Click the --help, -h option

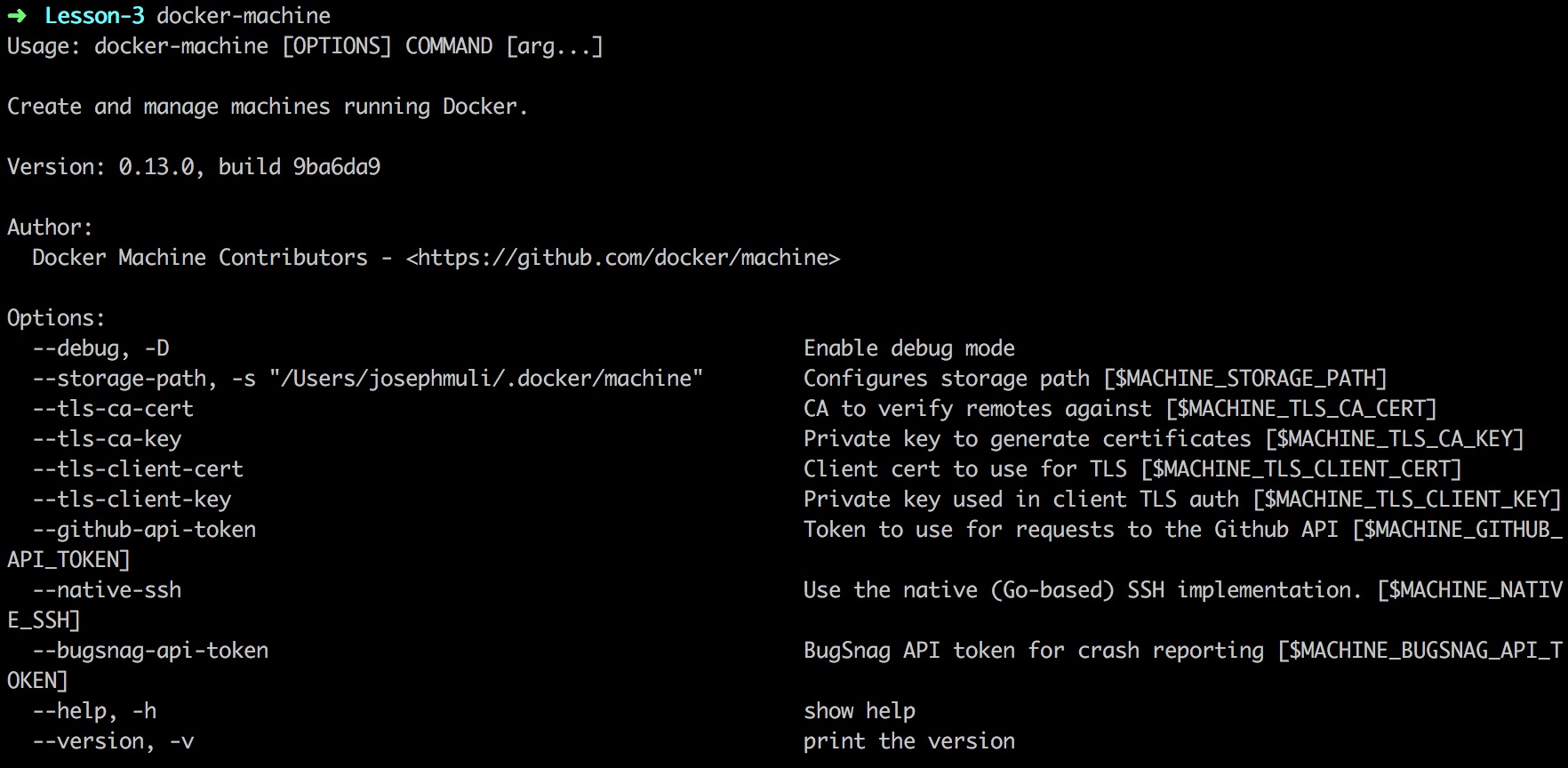coord(94,711)
